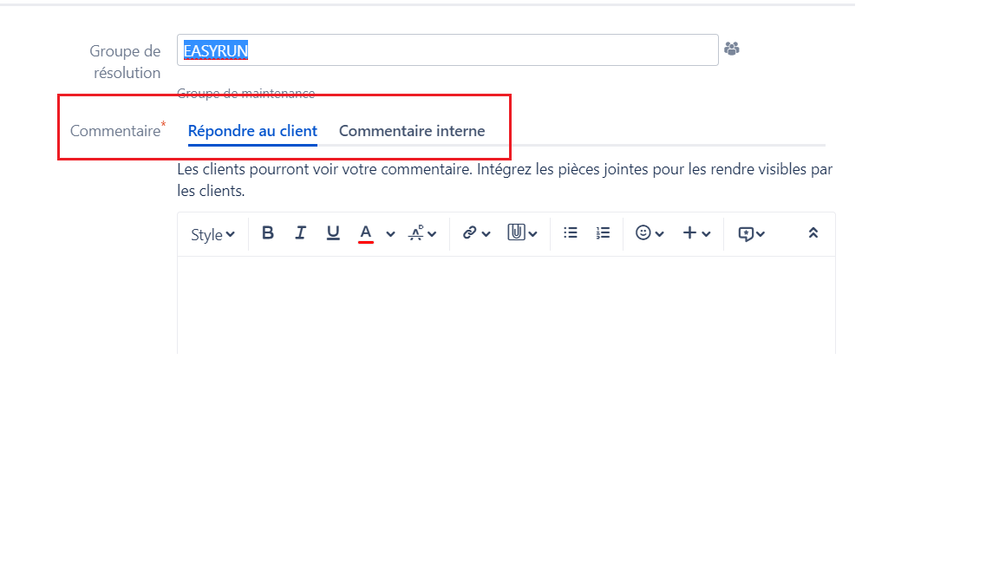Switch to Commentaire interne tab
Viewport: 999px width, 562px height.
point(412,131)
